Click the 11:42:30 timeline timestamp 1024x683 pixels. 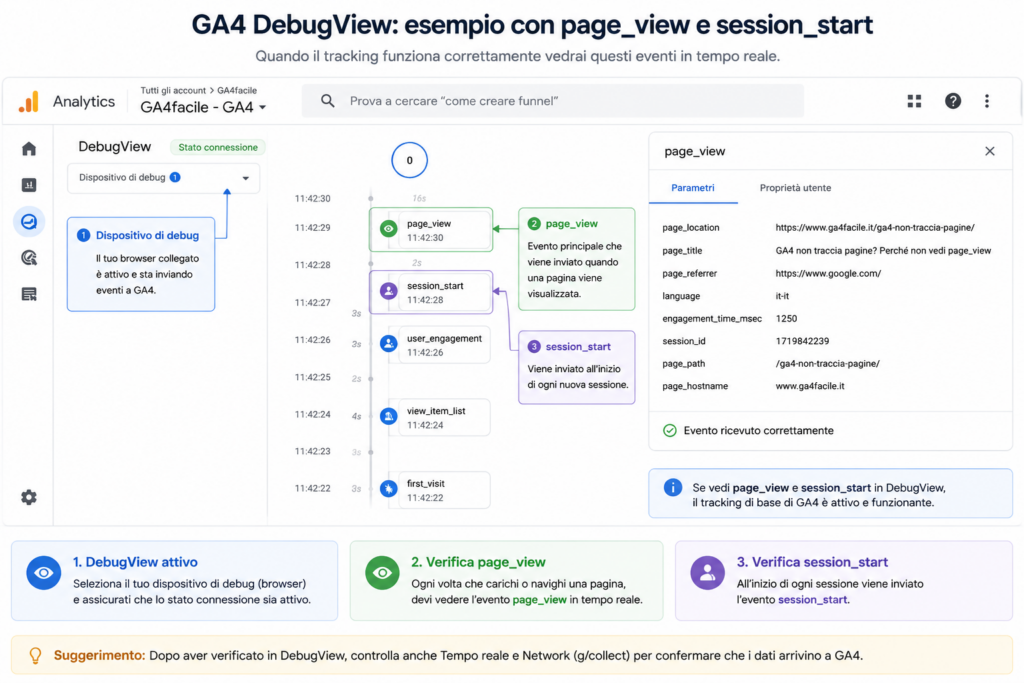[312, 199]
